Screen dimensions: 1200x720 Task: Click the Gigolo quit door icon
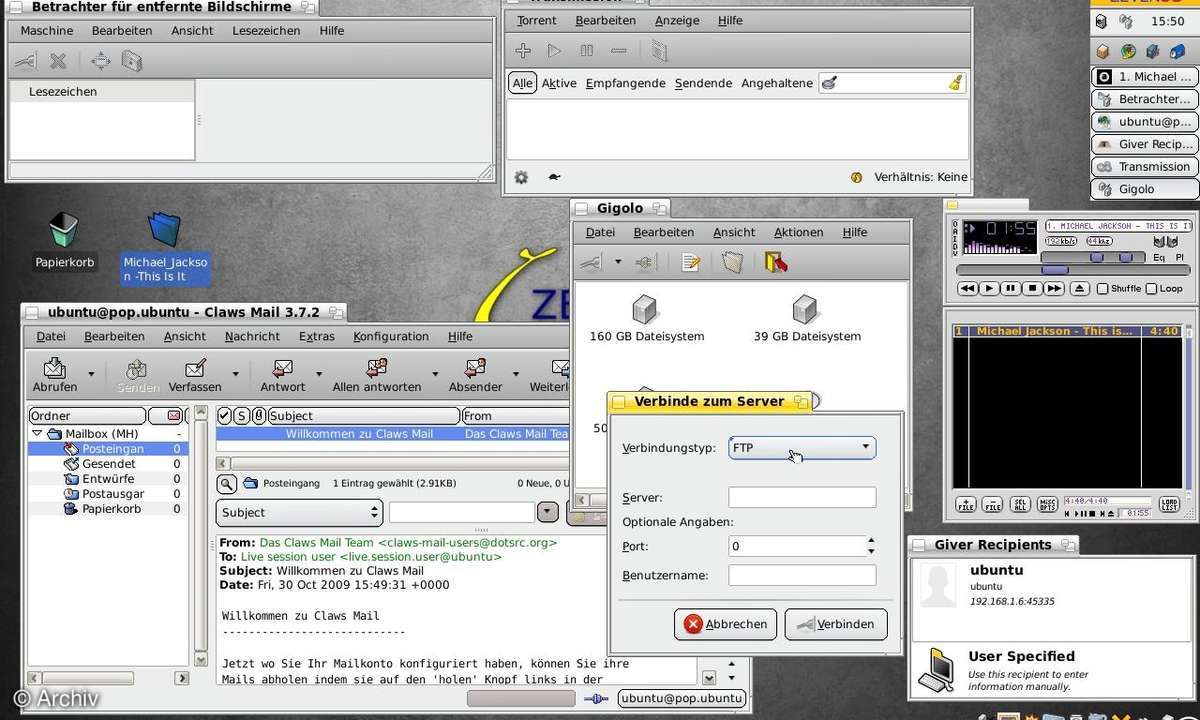point(776,262)
